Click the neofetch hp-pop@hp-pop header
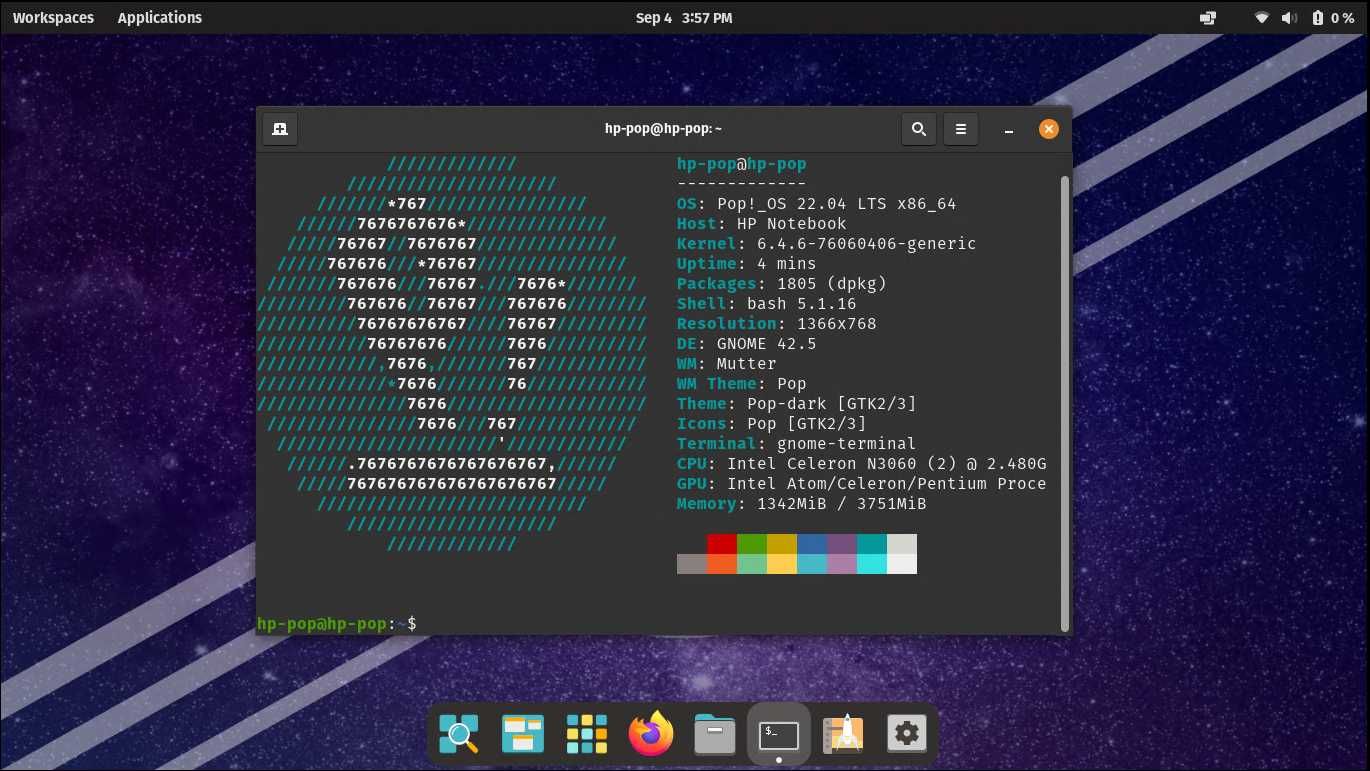This screenshot has width=1370, height=771. pos(742,164)
